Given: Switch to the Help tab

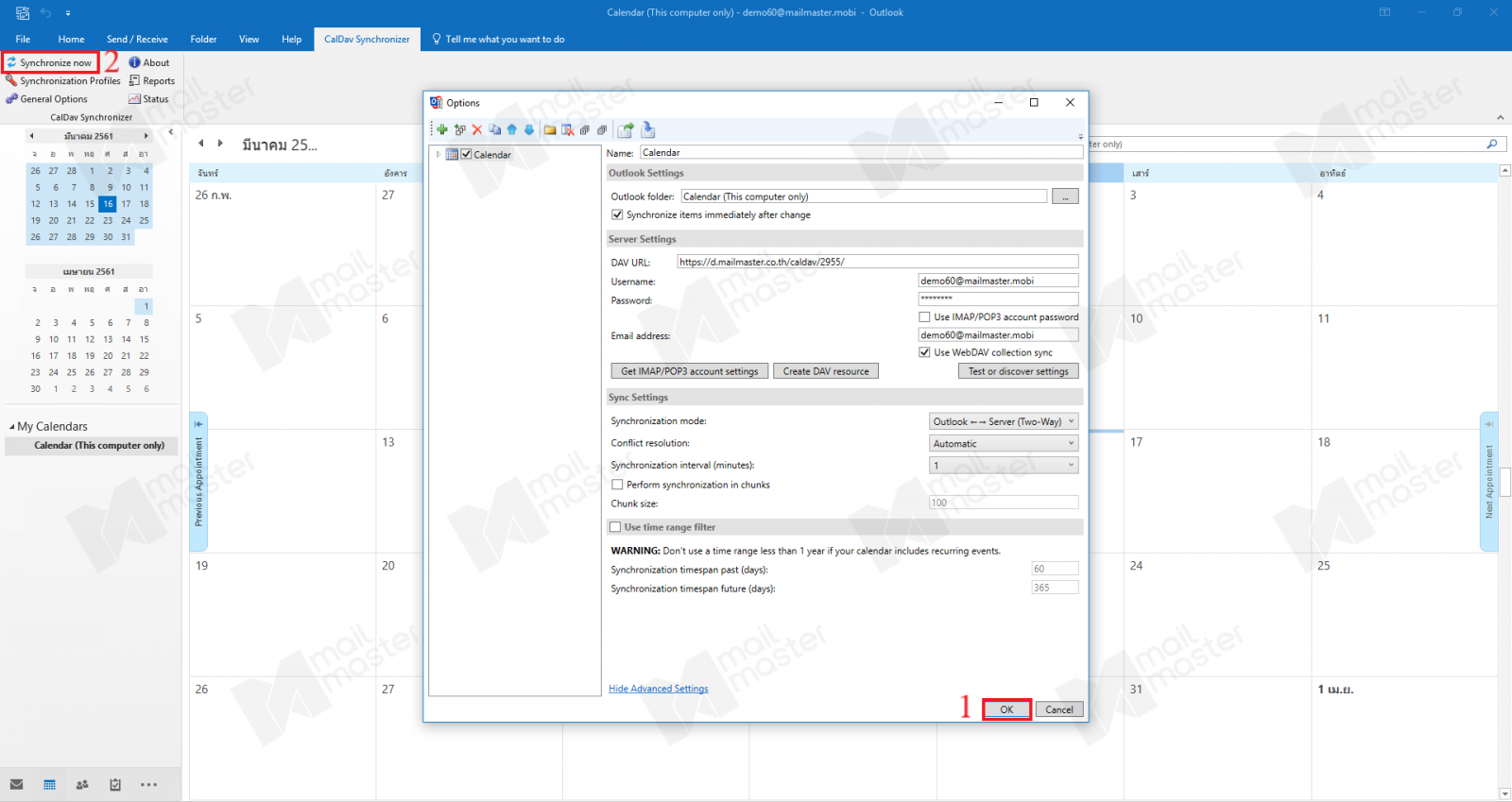Looking at the screenshot, I should point(291,40).
